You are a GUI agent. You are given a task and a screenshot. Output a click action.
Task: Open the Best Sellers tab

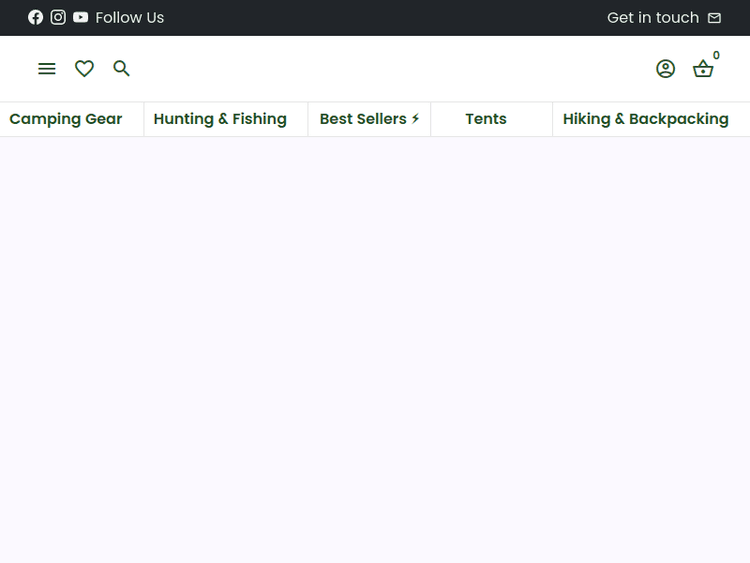point(362,119)
